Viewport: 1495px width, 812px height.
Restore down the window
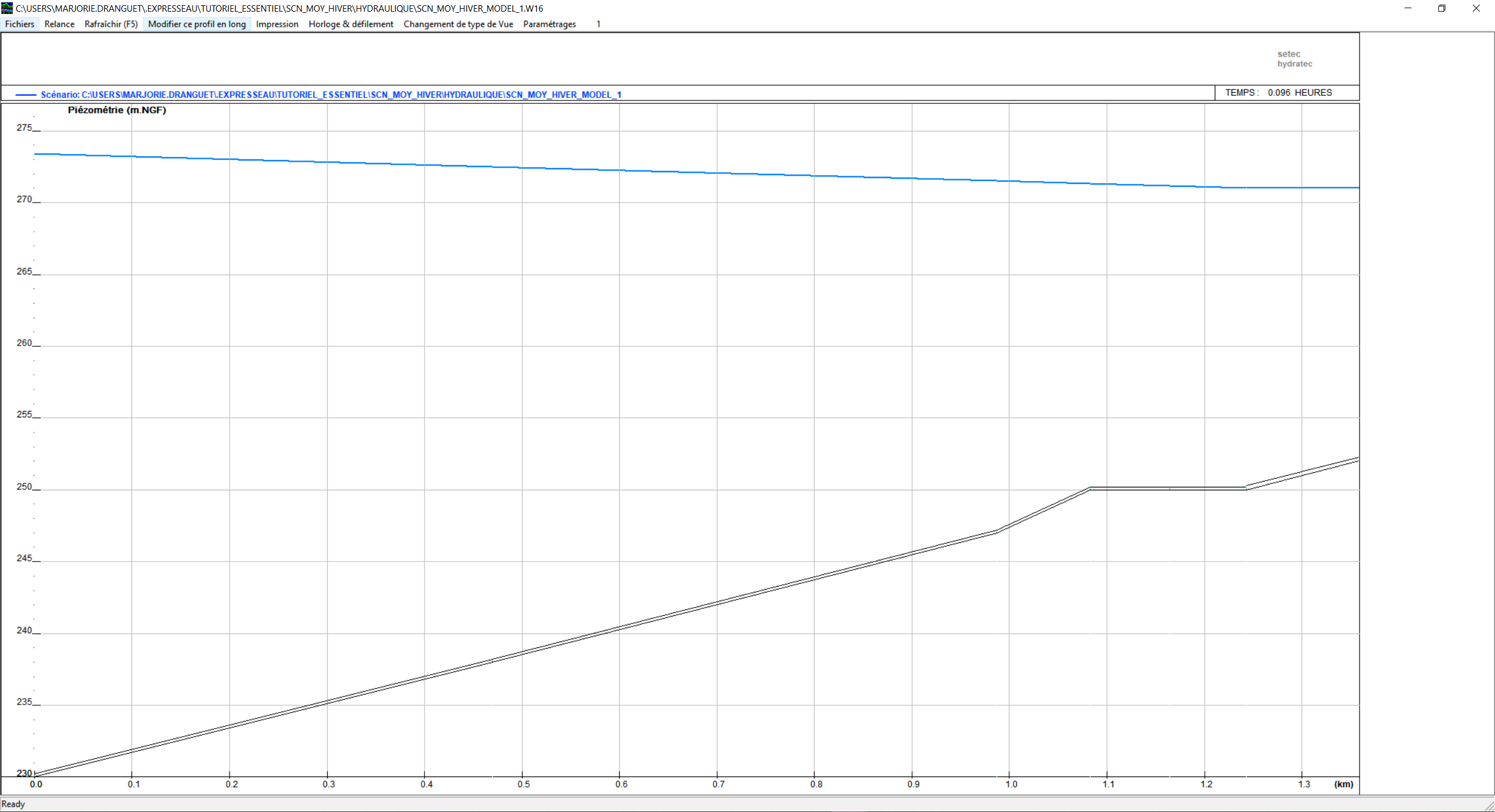tap(1441, 8)
